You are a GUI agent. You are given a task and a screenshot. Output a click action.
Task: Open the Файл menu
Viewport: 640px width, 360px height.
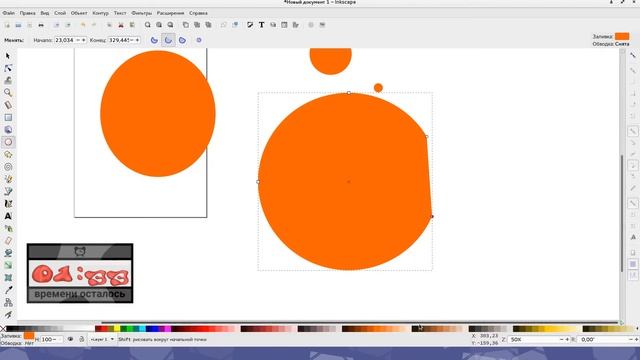(9, 13)
